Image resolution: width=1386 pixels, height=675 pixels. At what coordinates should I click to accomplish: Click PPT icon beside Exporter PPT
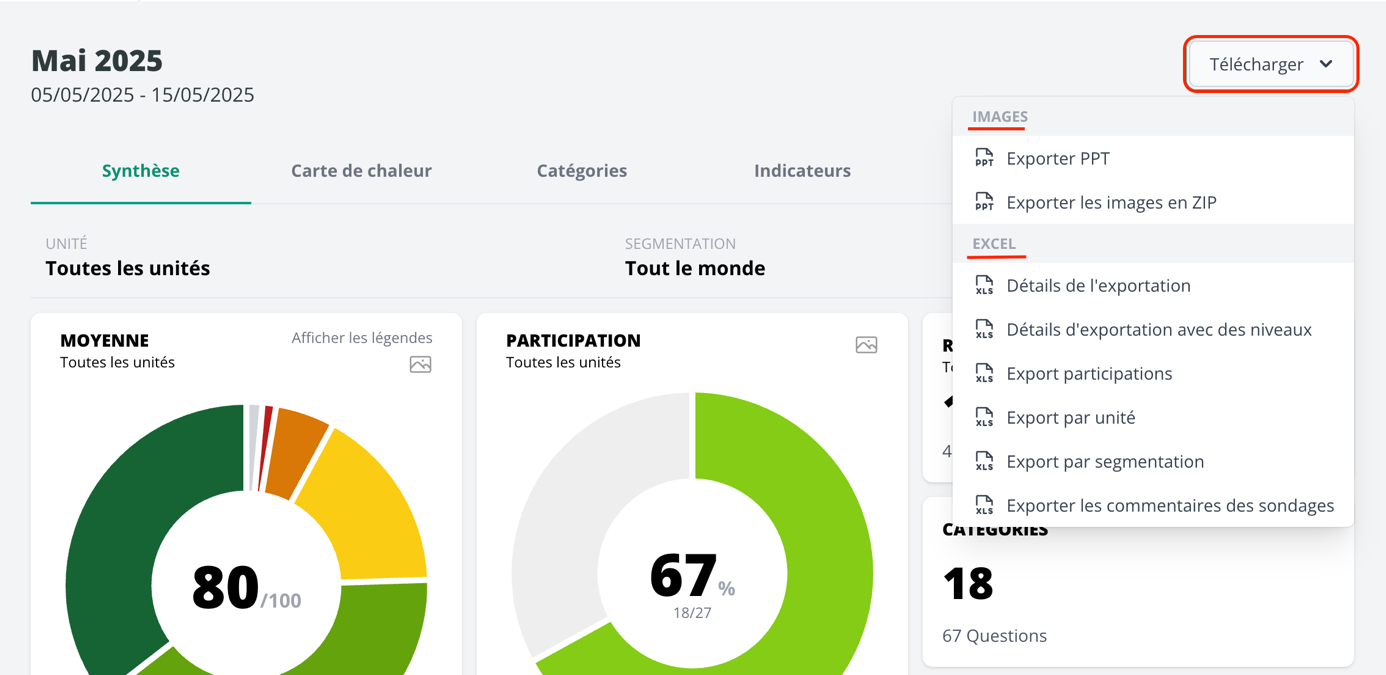(x=985, y=158)
